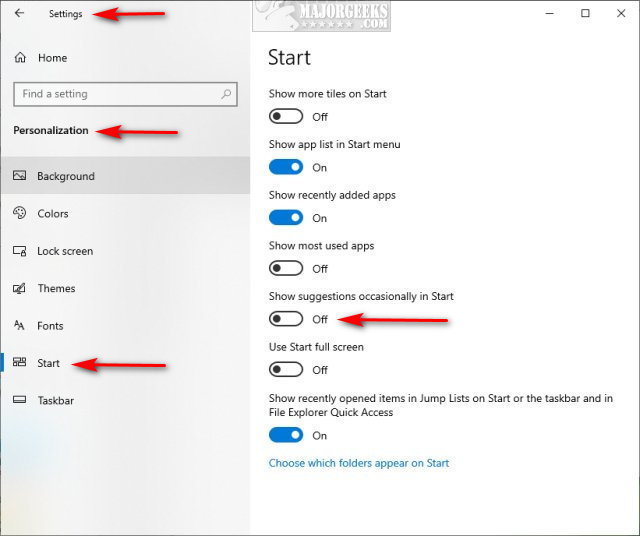Click the Taskbar icon in sidebar
640x536 pixels.
point(19,400)
